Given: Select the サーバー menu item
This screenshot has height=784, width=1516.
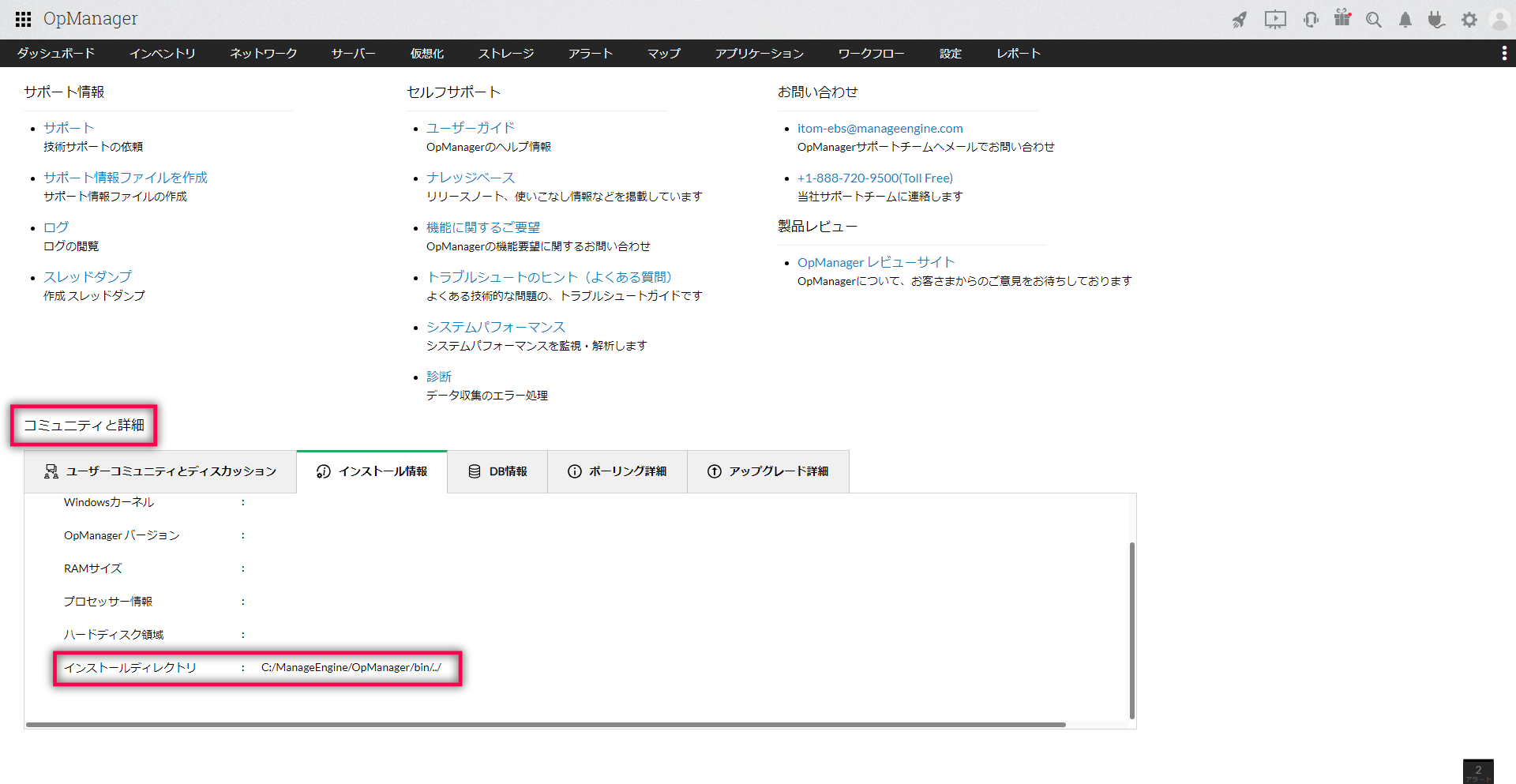Looking at the screenshot, I should [354, 53].
